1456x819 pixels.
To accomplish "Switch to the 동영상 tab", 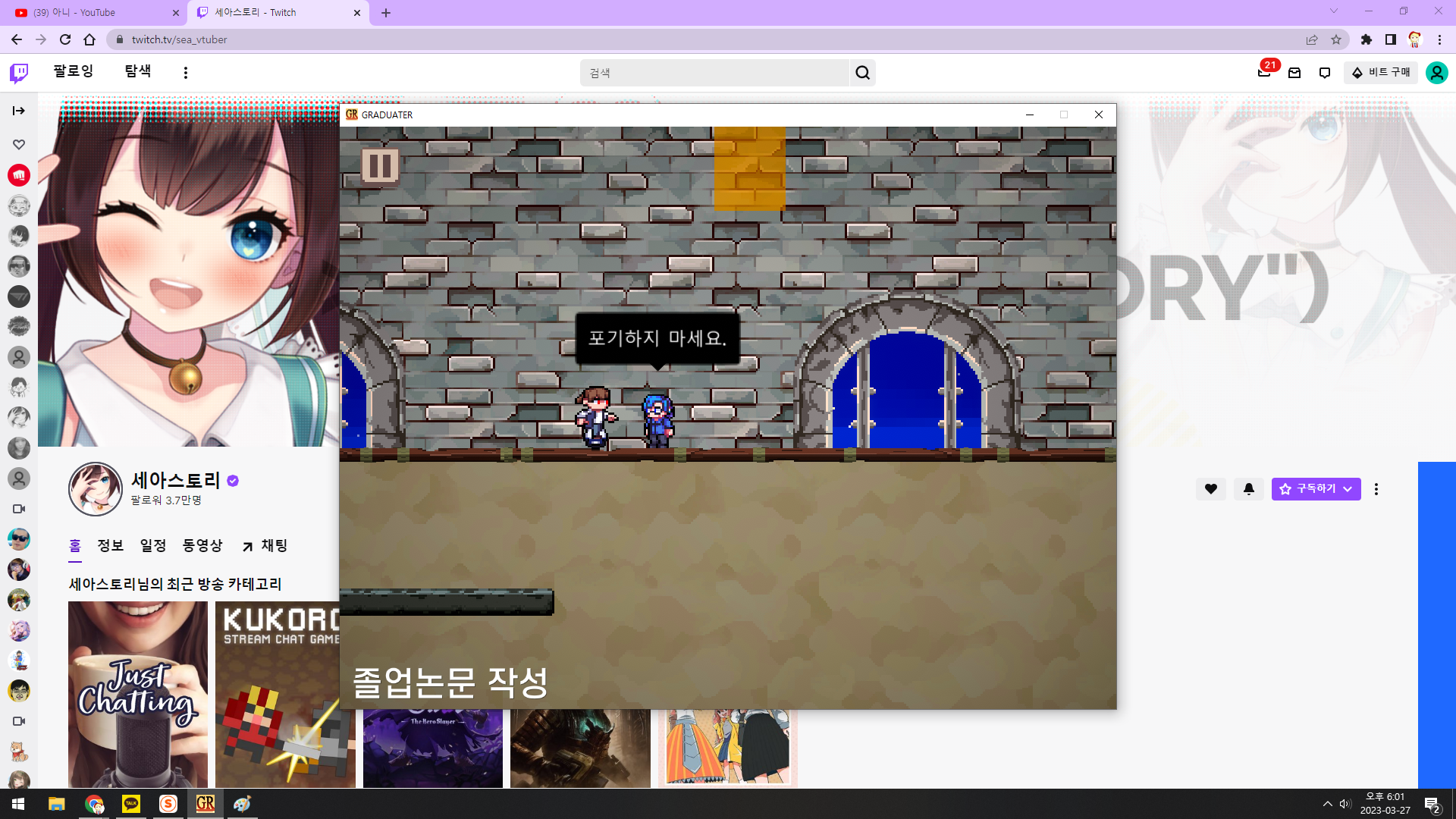I will tap(202, 545).
